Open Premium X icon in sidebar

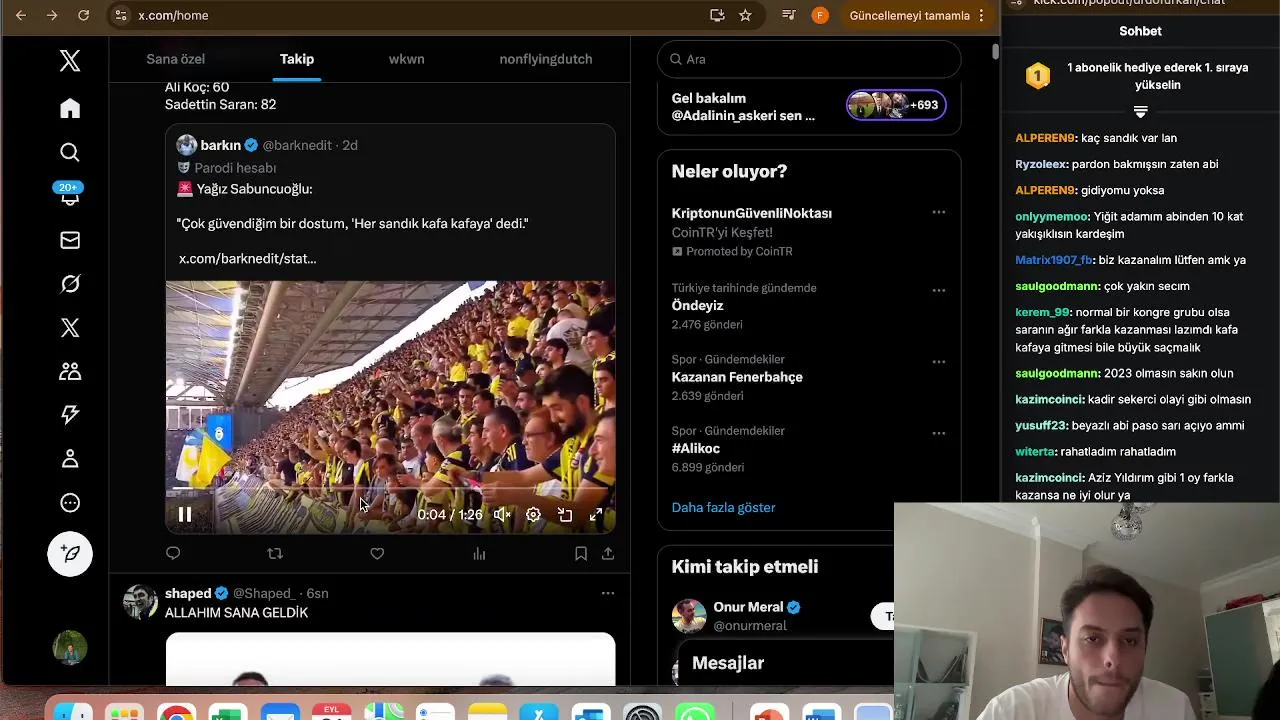[70, 328]
